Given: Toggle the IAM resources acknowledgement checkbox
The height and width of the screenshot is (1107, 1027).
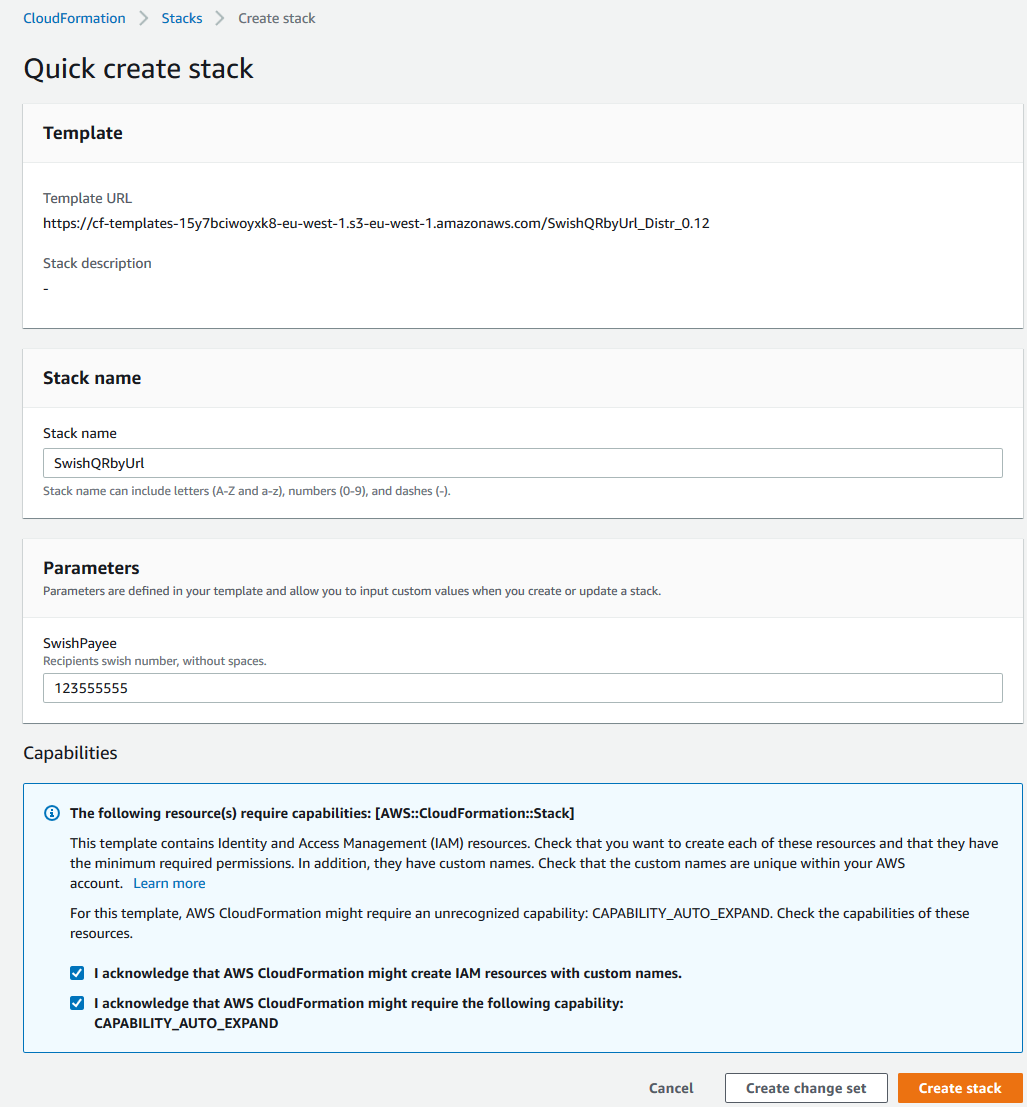Looking at the screenshot, I should tap(77, 973).
